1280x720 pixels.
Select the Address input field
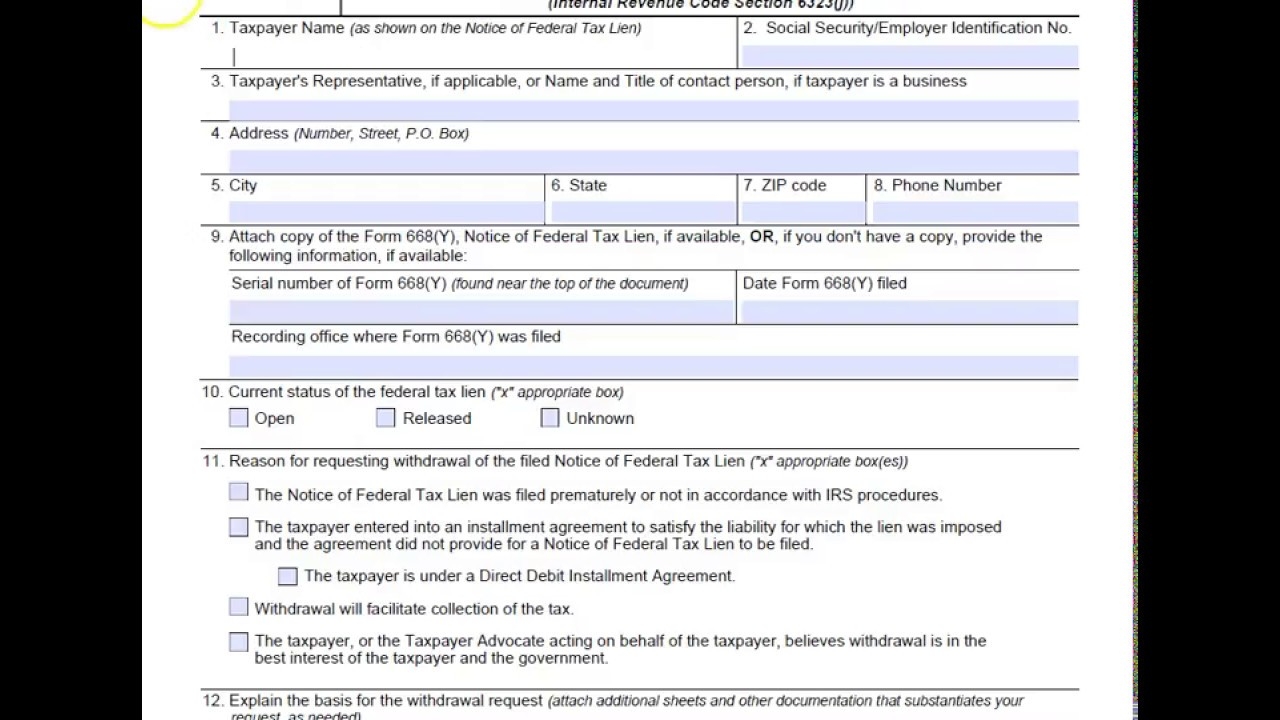click(x=653, y=161)
